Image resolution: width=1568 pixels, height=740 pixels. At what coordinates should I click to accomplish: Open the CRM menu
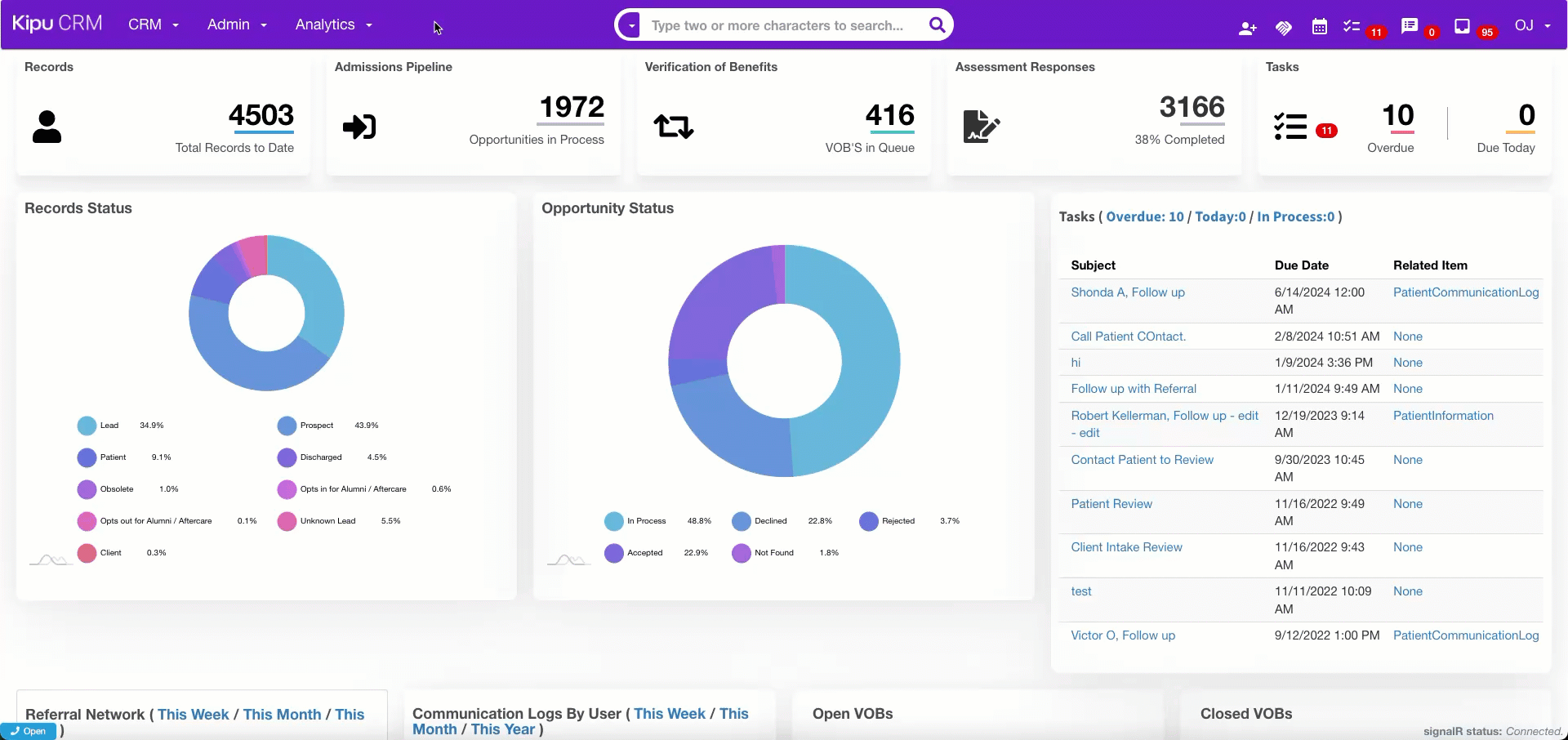pyautogui.click(x=153, y=25)
